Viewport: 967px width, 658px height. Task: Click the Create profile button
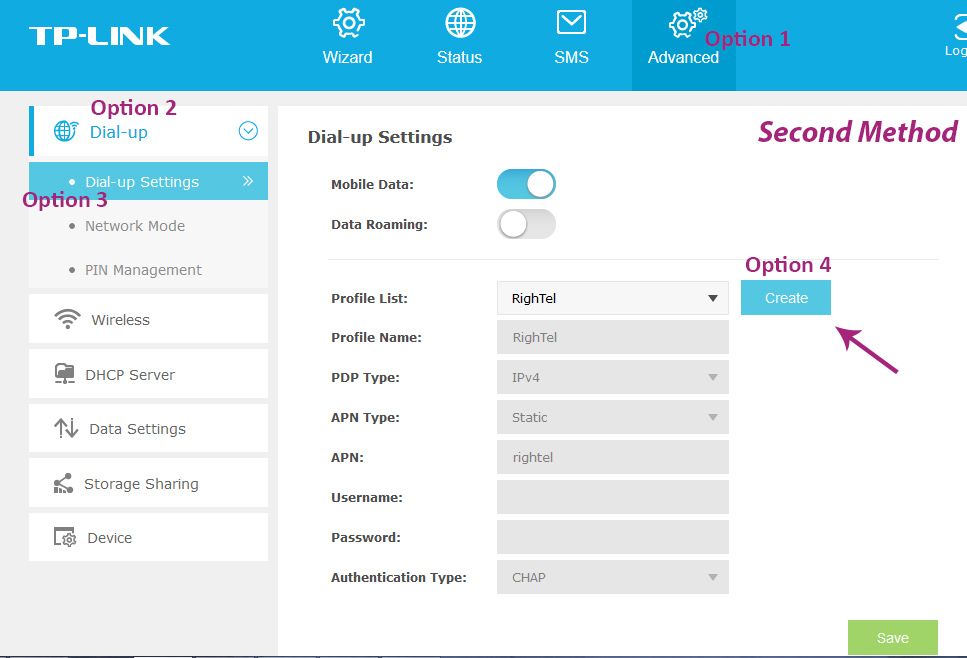click(786, 298)
